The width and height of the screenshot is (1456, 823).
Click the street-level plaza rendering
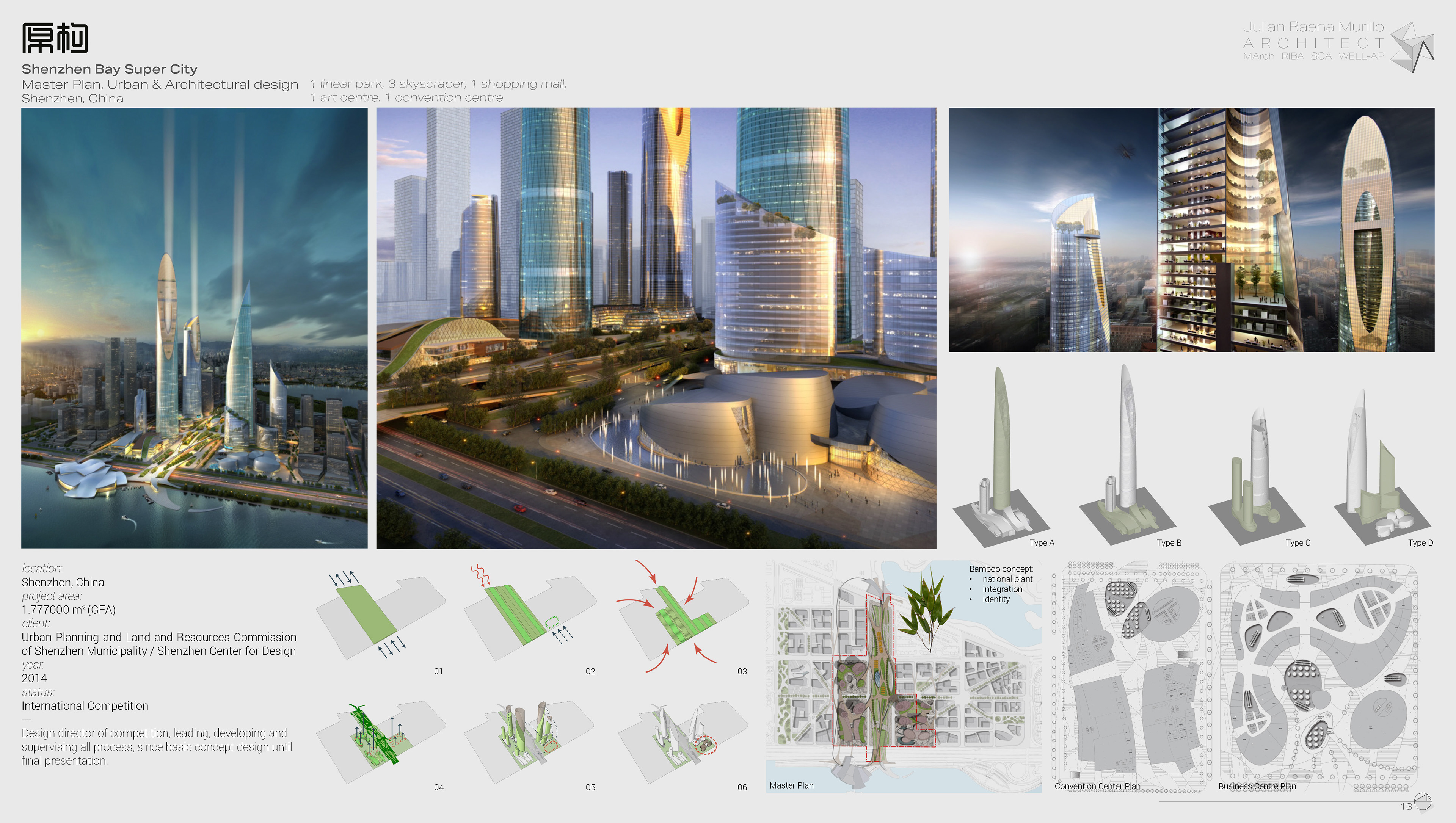656,328
